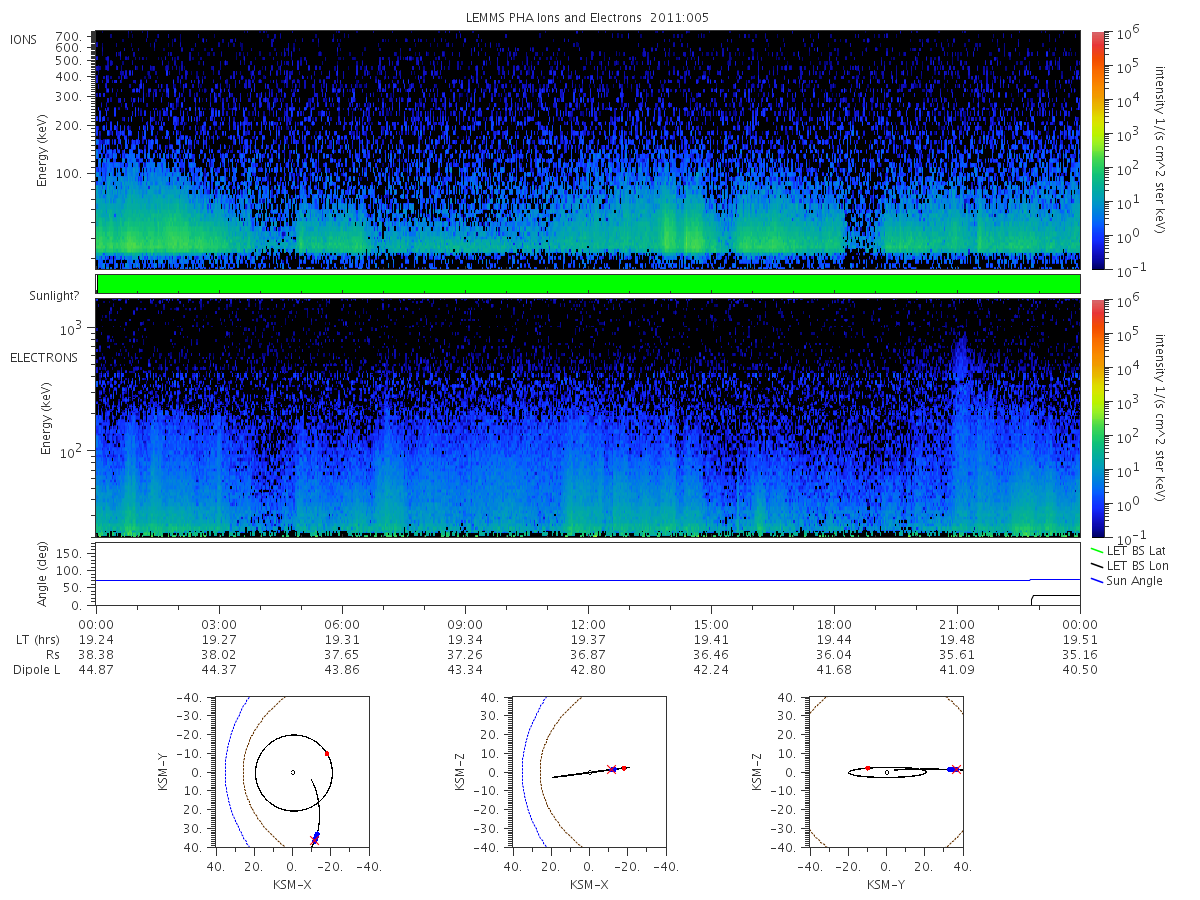Click the Angle (deg) axis label

44,574
